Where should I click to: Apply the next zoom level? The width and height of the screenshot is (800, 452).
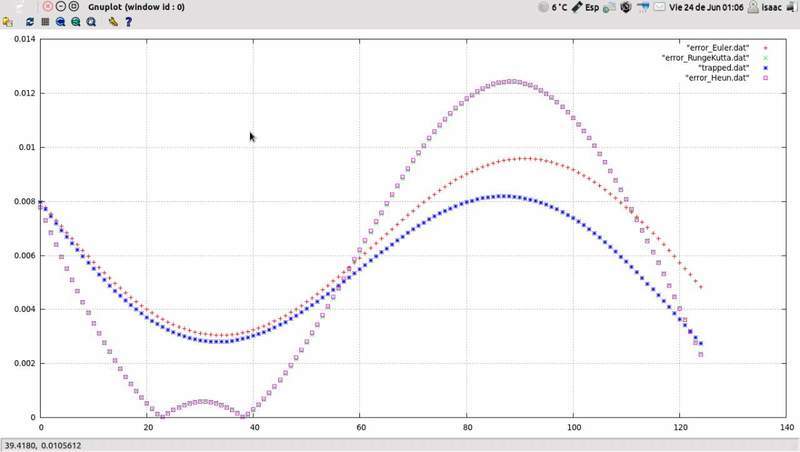coord(76,20)
